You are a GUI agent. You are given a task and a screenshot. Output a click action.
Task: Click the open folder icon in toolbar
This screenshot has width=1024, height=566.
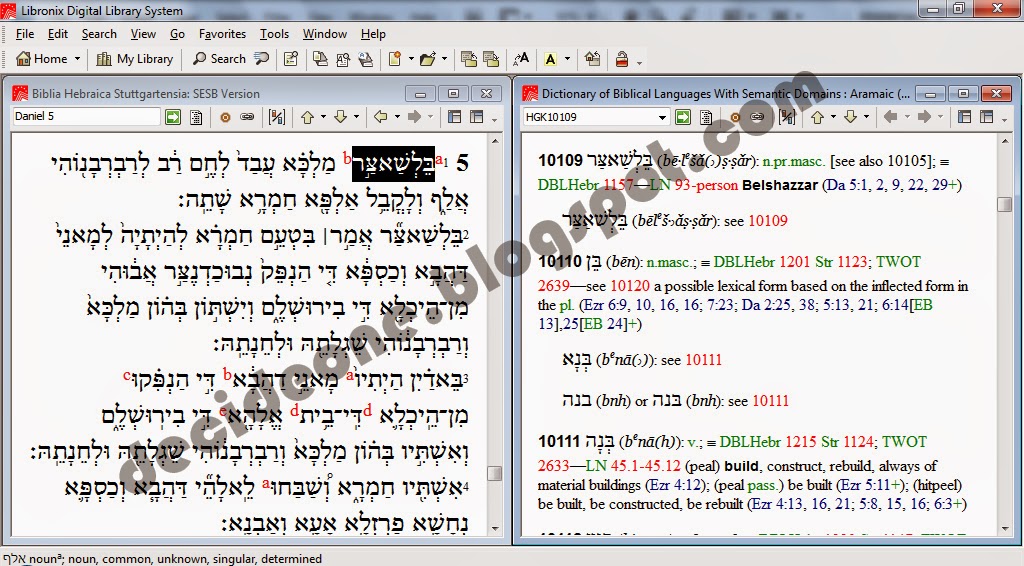[x=428, y=59]
